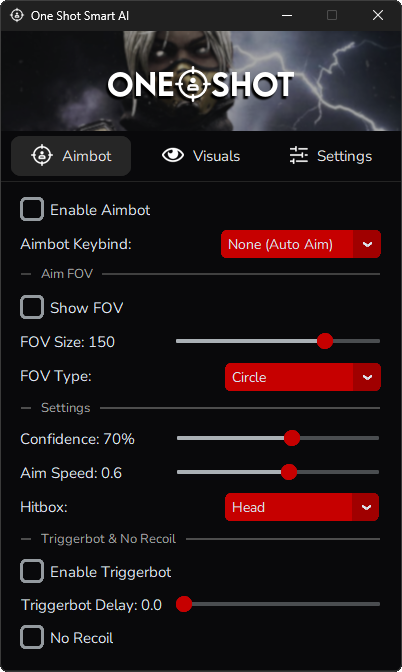402x672 pixels.
Task: Click the chevron arrow on the Hitbox dropdown
Action: (366, 507)
